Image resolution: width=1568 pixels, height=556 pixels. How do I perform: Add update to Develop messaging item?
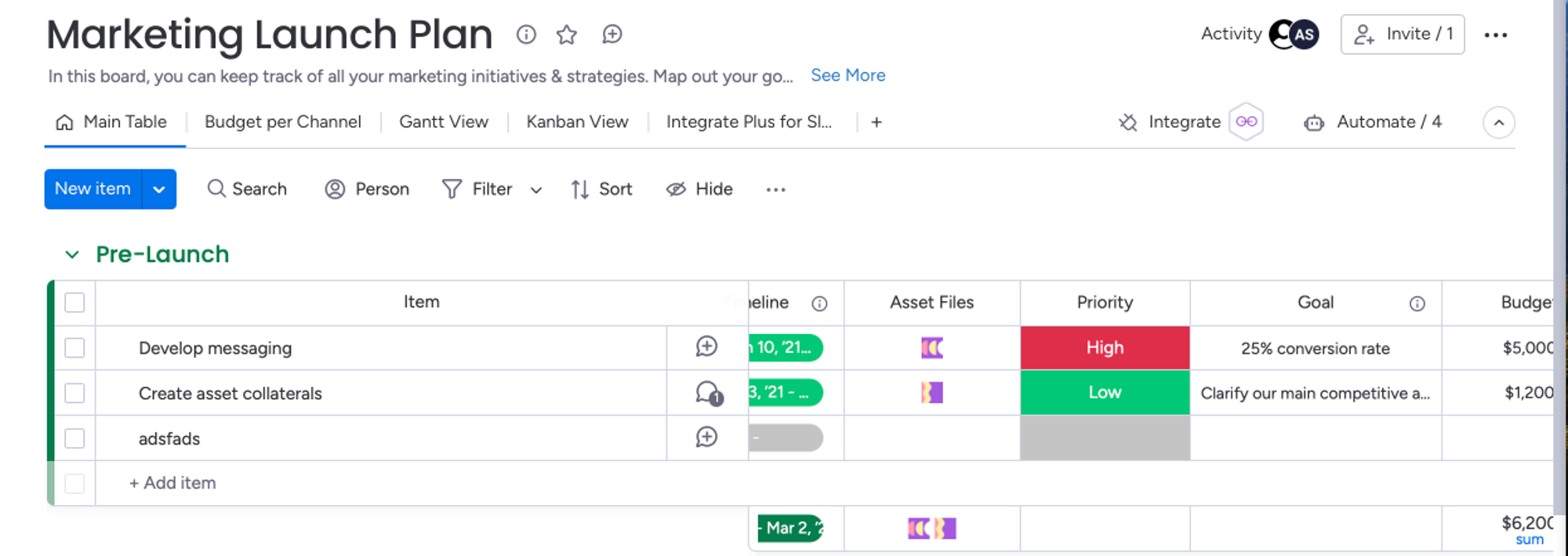coord(706,347)
